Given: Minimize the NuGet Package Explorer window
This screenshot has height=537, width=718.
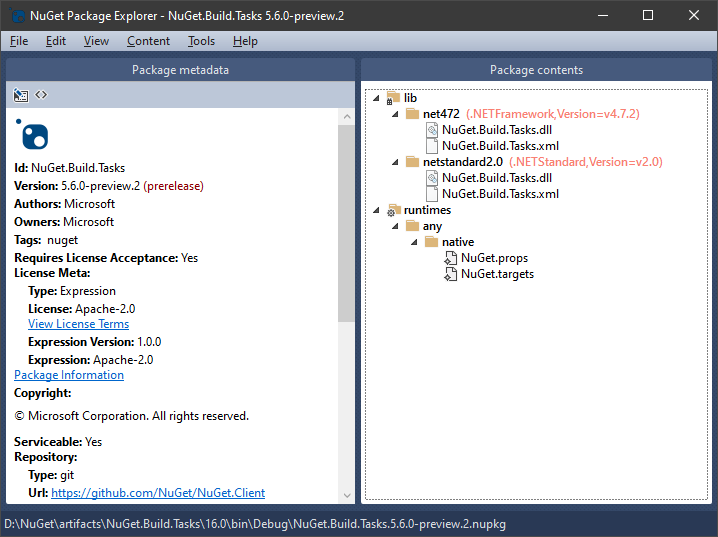Looking at the screenshot, I should pos(603,16).
